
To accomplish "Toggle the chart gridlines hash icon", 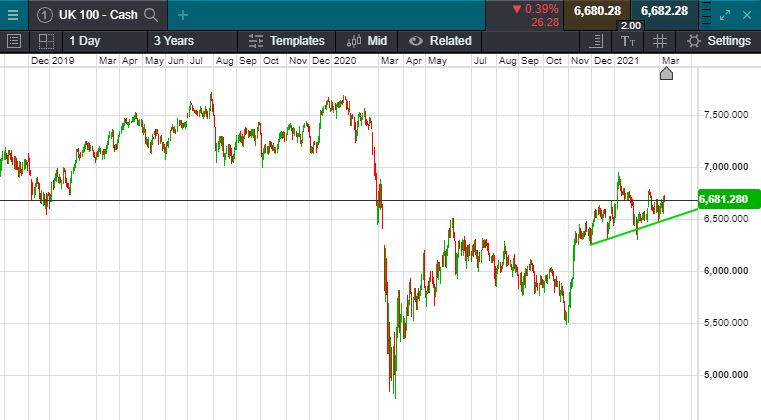I will tap(659, 41).
